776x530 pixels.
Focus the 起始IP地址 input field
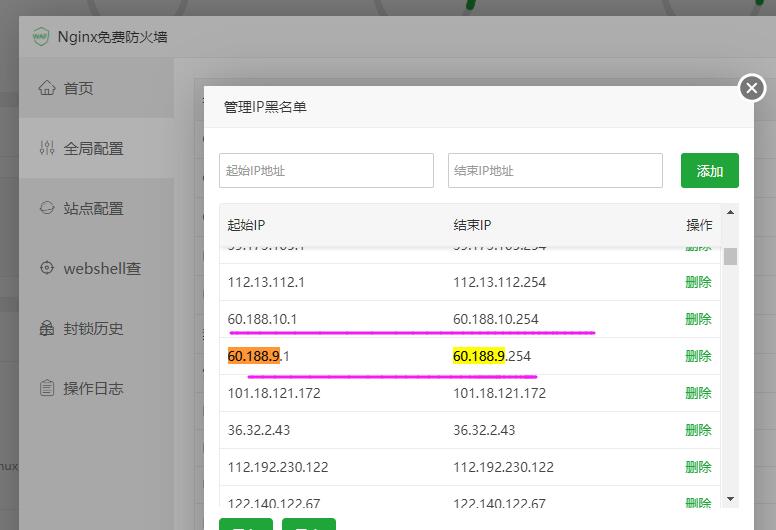(x=326, y=170)
